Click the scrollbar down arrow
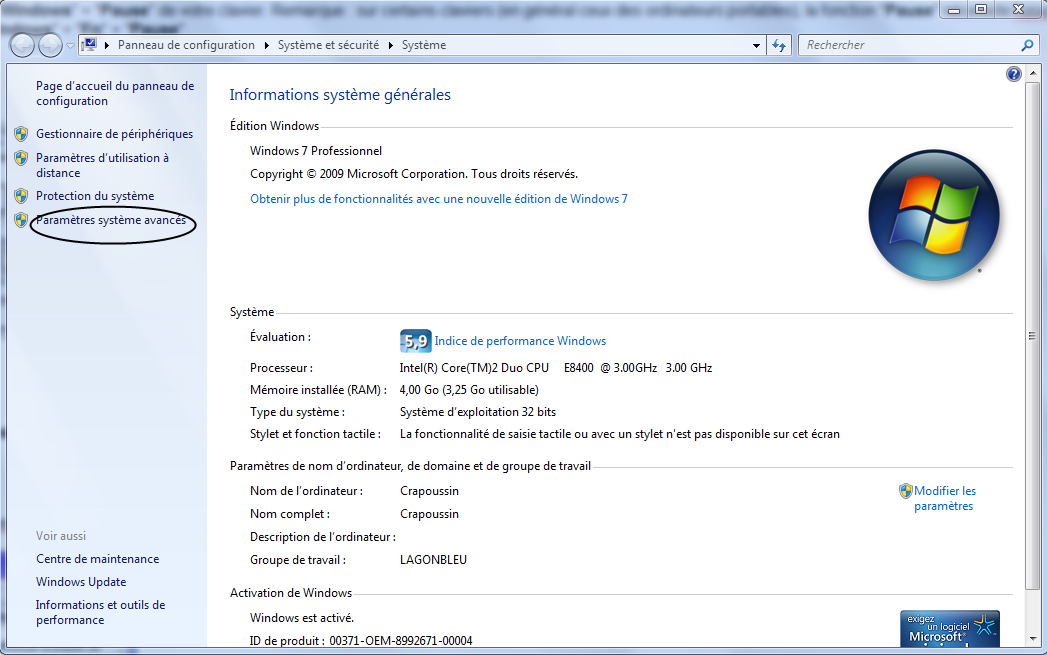The height and width of the screenshot is (655, 1047). (x=1033, y=638)
